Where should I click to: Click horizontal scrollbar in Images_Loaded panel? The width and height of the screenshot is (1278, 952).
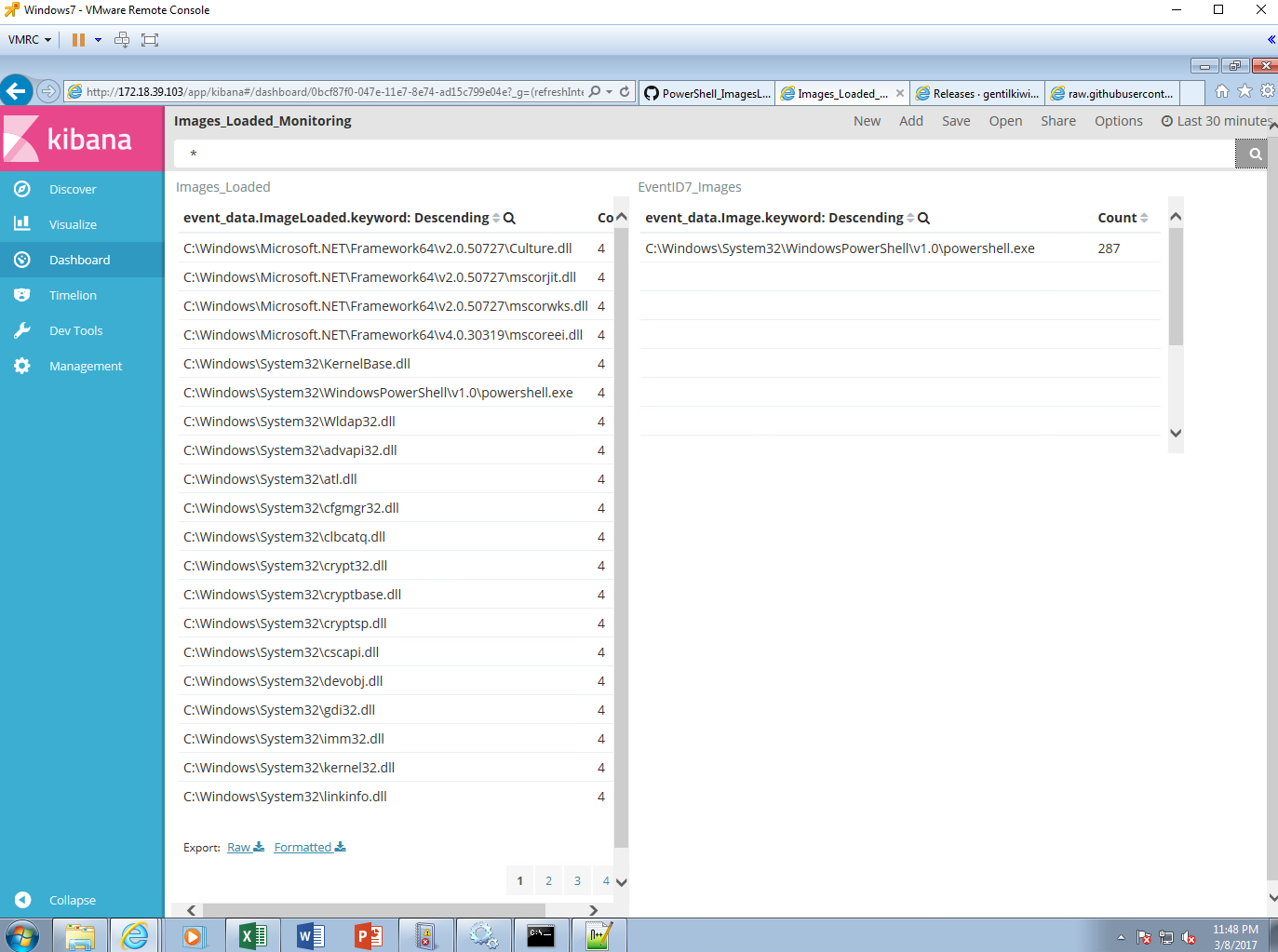[373, 910]
